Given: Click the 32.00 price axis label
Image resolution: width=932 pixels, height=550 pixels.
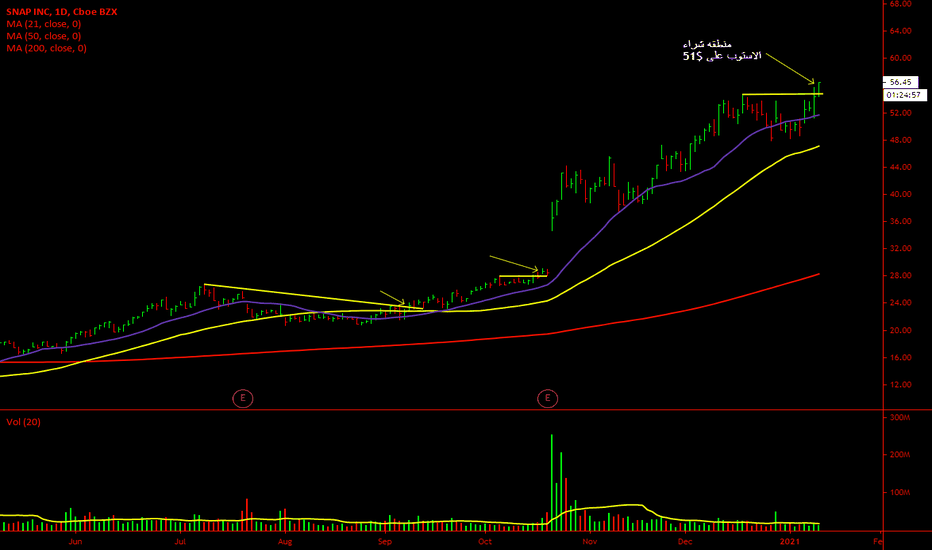Looking at the screenshot, I should [x=900, y=249].
